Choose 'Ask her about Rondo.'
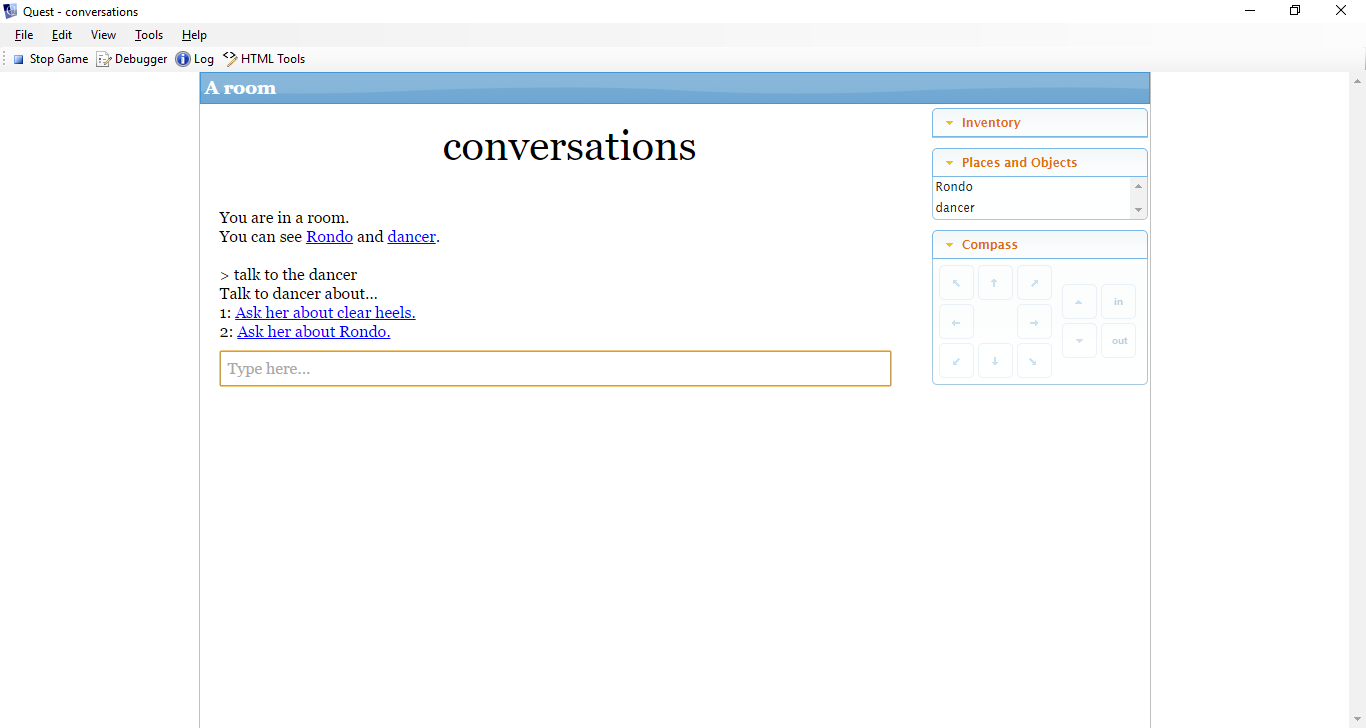The height and width of the screenshot is (728, 1366). 314,332
